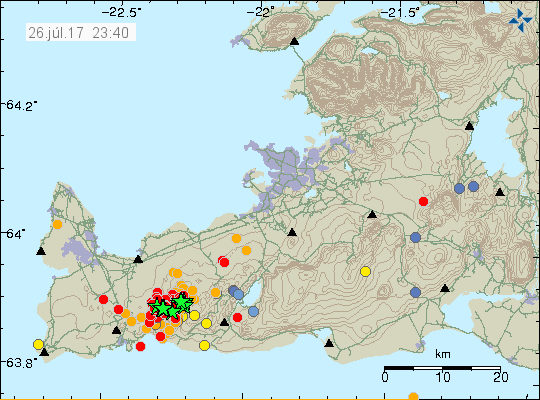Image resolution: width=540 pixels, height=400 pixels.
Task: Click the black triangle station on the far-west coast
Action: [x=41, y=251]
